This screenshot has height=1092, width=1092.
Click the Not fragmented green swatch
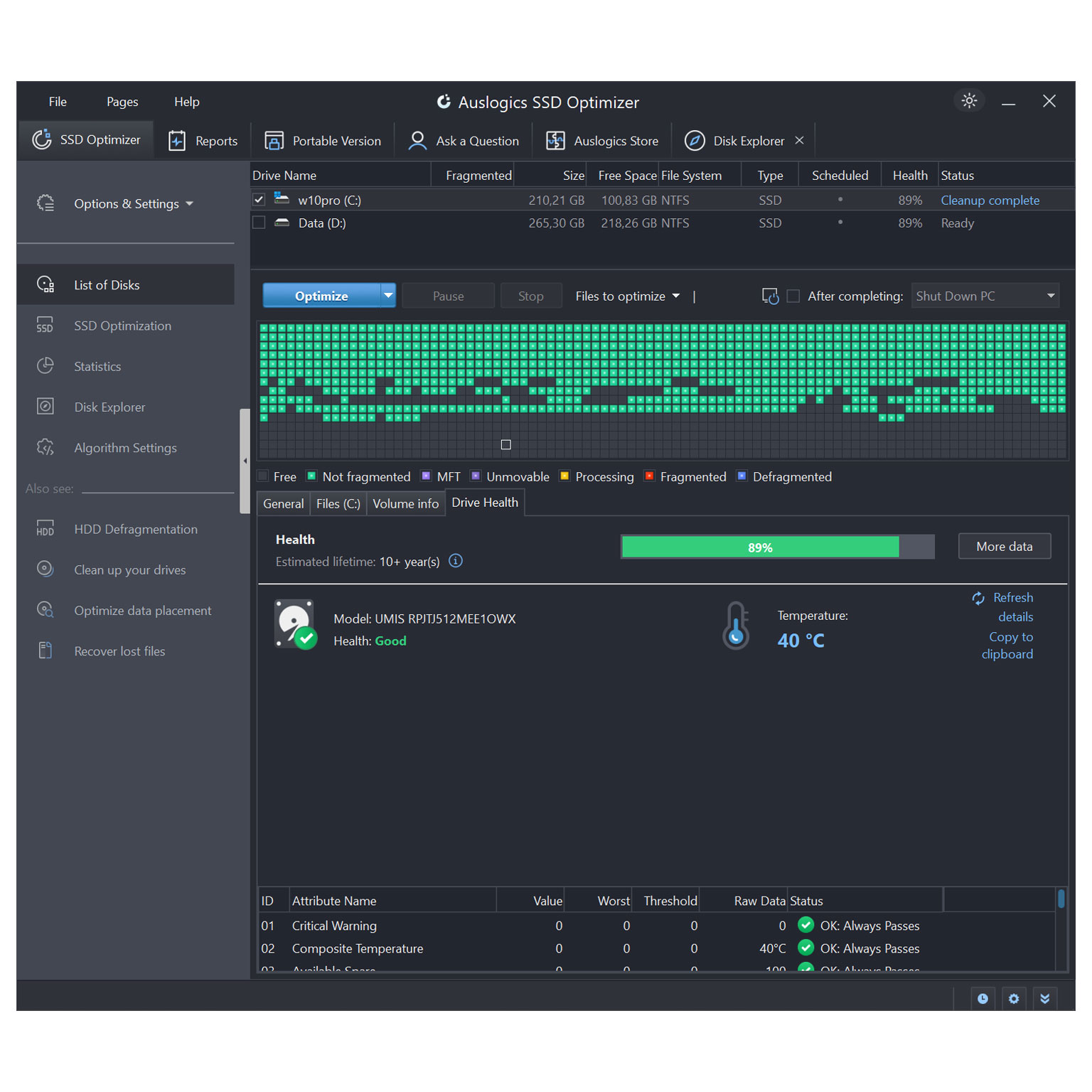click(x=311, y=476)
